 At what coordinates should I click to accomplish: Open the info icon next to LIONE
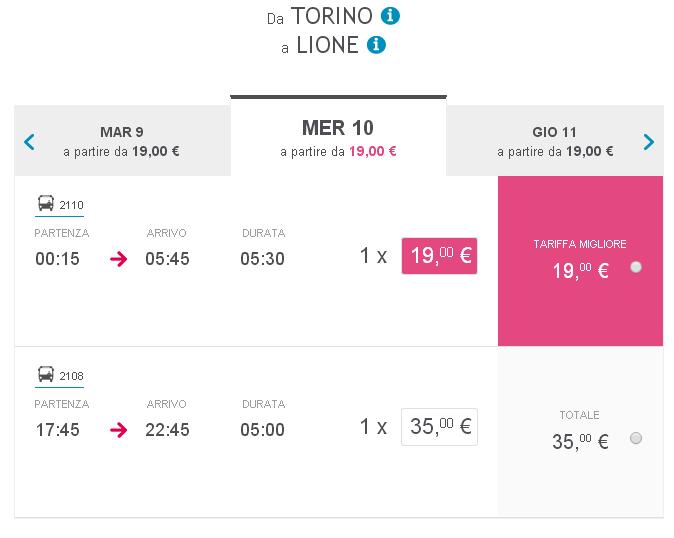click(376, 45)
